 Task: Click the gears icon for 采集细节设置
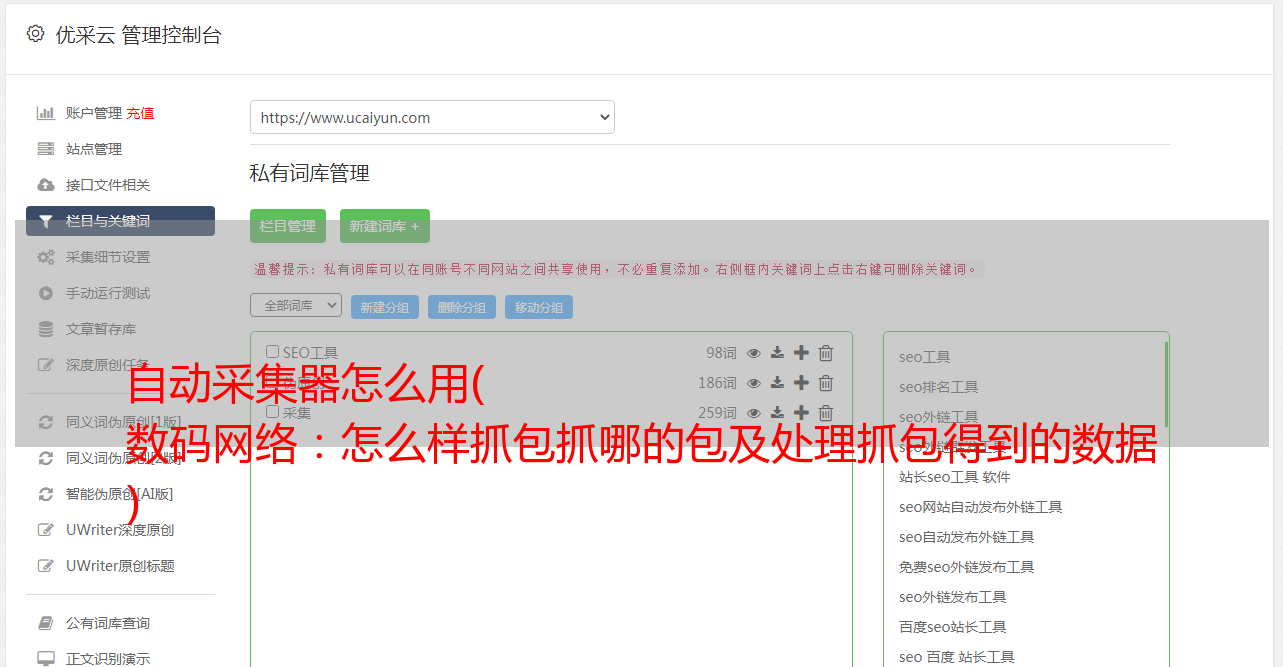point(45,257)
